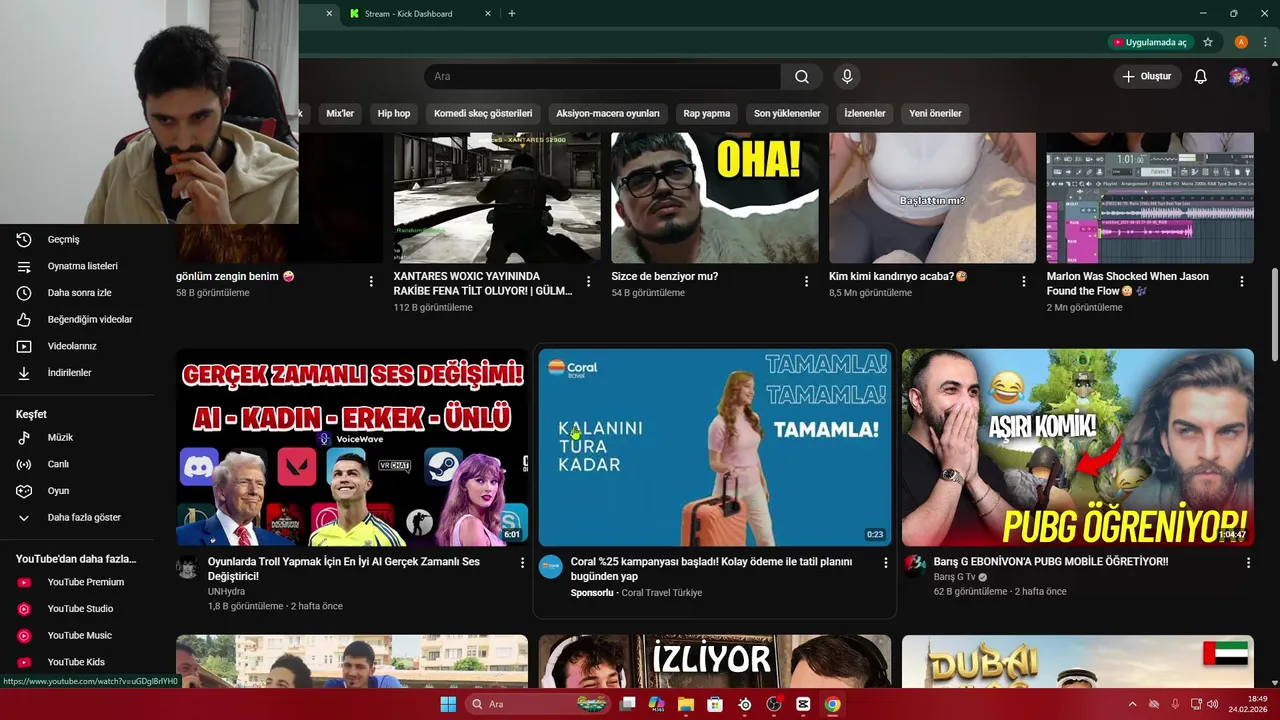
Task: Select the Son yüklenenler chip
Action: coord(787,114)
